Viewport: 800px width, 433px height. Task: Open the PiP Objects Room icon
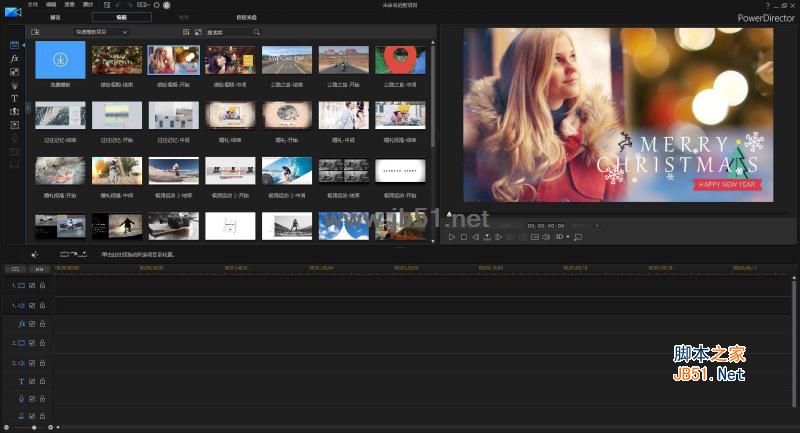[14, 72]
